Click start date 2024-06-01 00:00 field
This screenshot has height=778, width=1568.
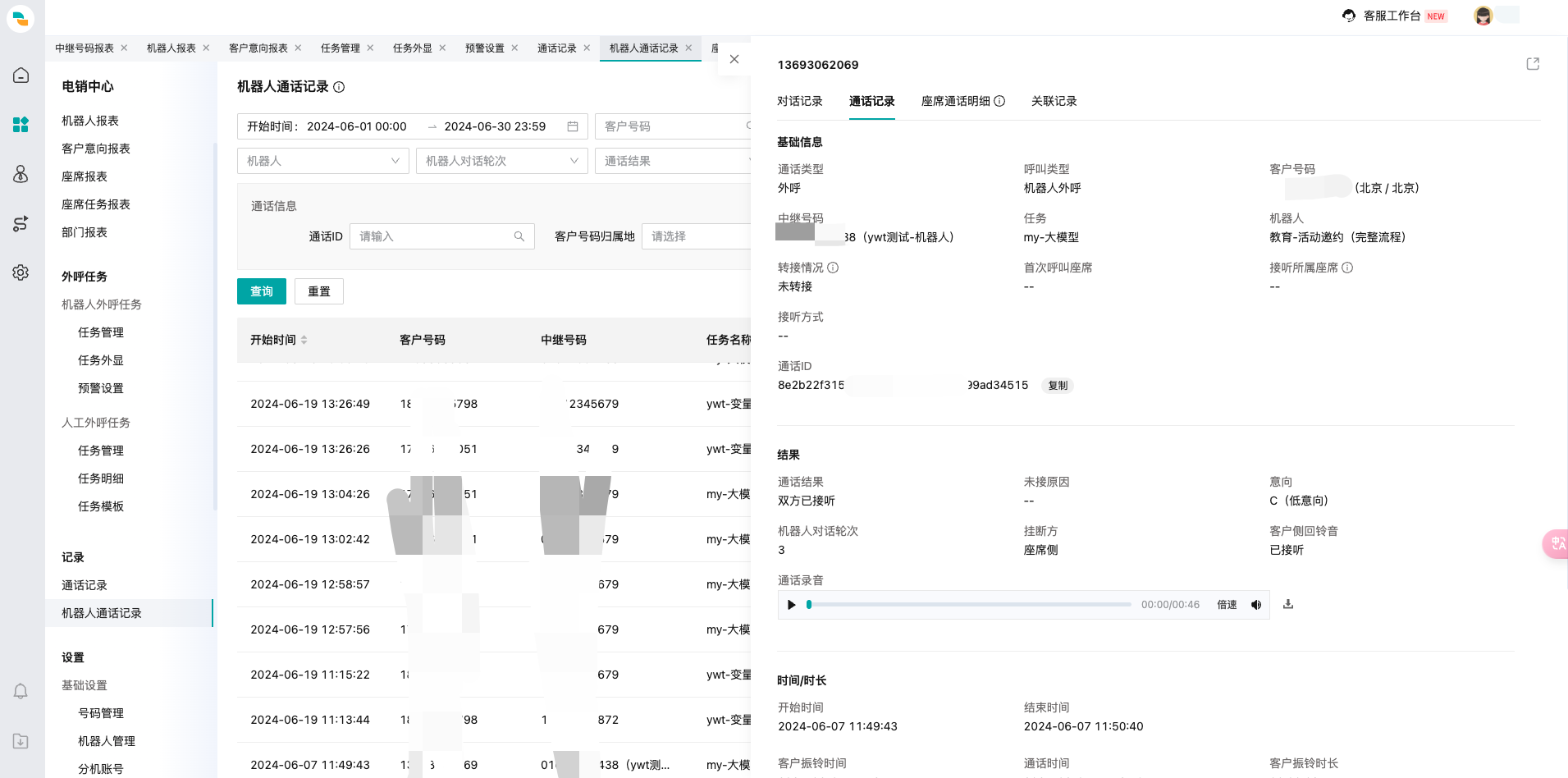(357, 126)
